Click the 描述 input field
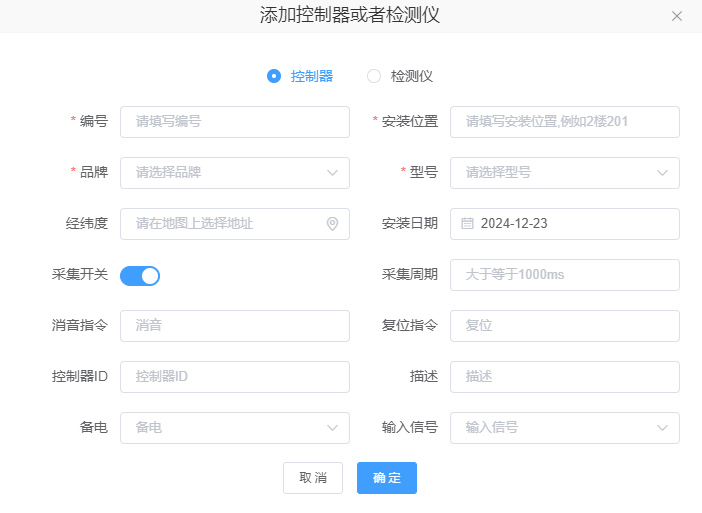Viewport: 702px width, 513px height. 564,377
